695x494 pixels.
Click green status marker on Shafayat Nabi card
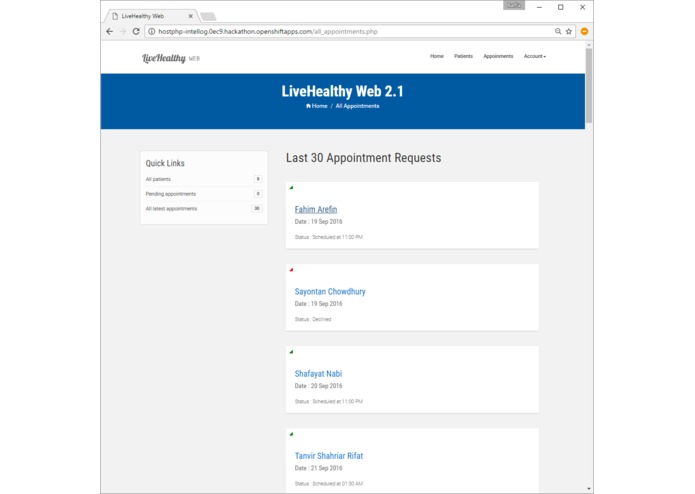[x=291, y=352]
